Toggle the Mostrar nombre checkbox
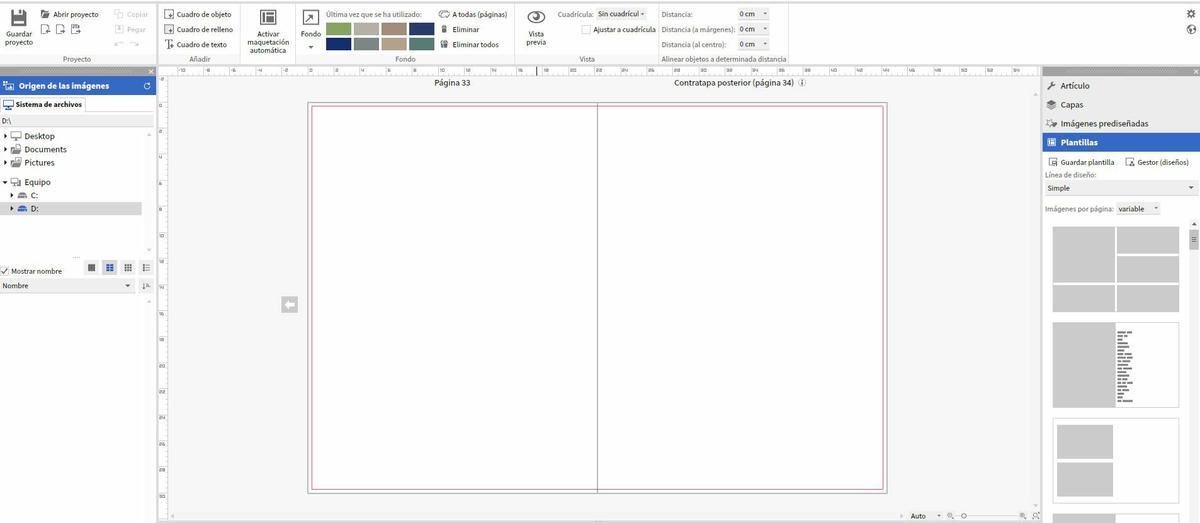Image resolution: width=1200 pixels, height=523 pixels. point(6,271)
